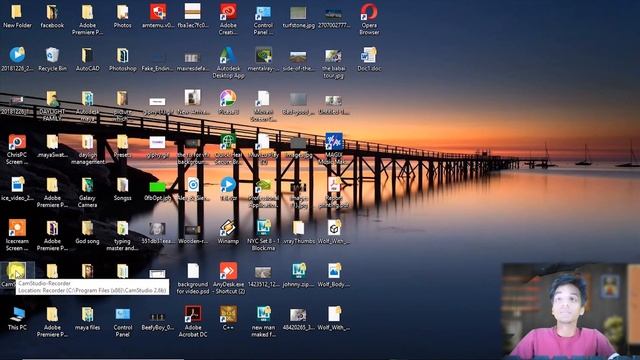
Task: Open johnny.zip archive file
Action: pyautogui.click(x=298, y=275)
